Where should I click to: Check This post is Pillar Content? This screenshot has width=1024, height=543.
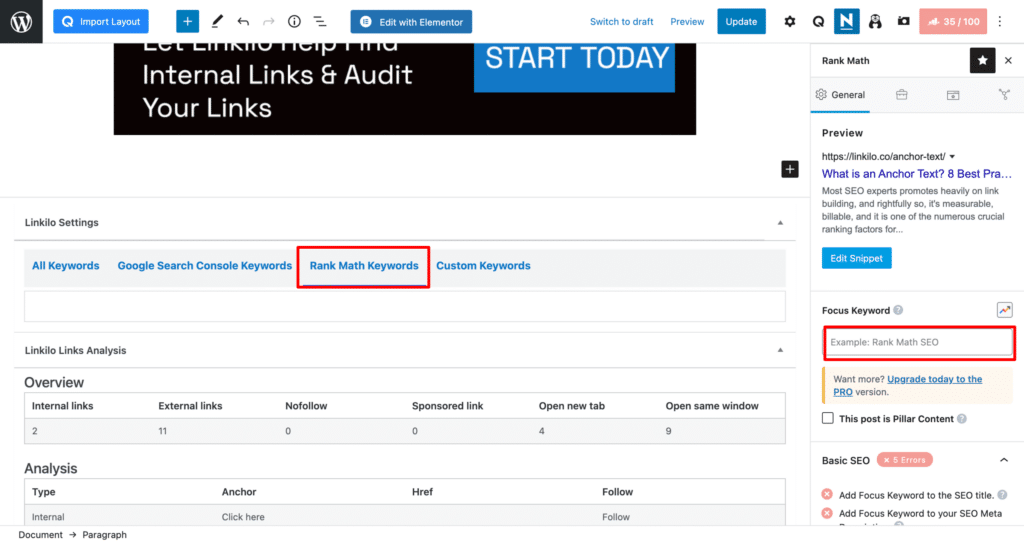(x=828, y=418)
